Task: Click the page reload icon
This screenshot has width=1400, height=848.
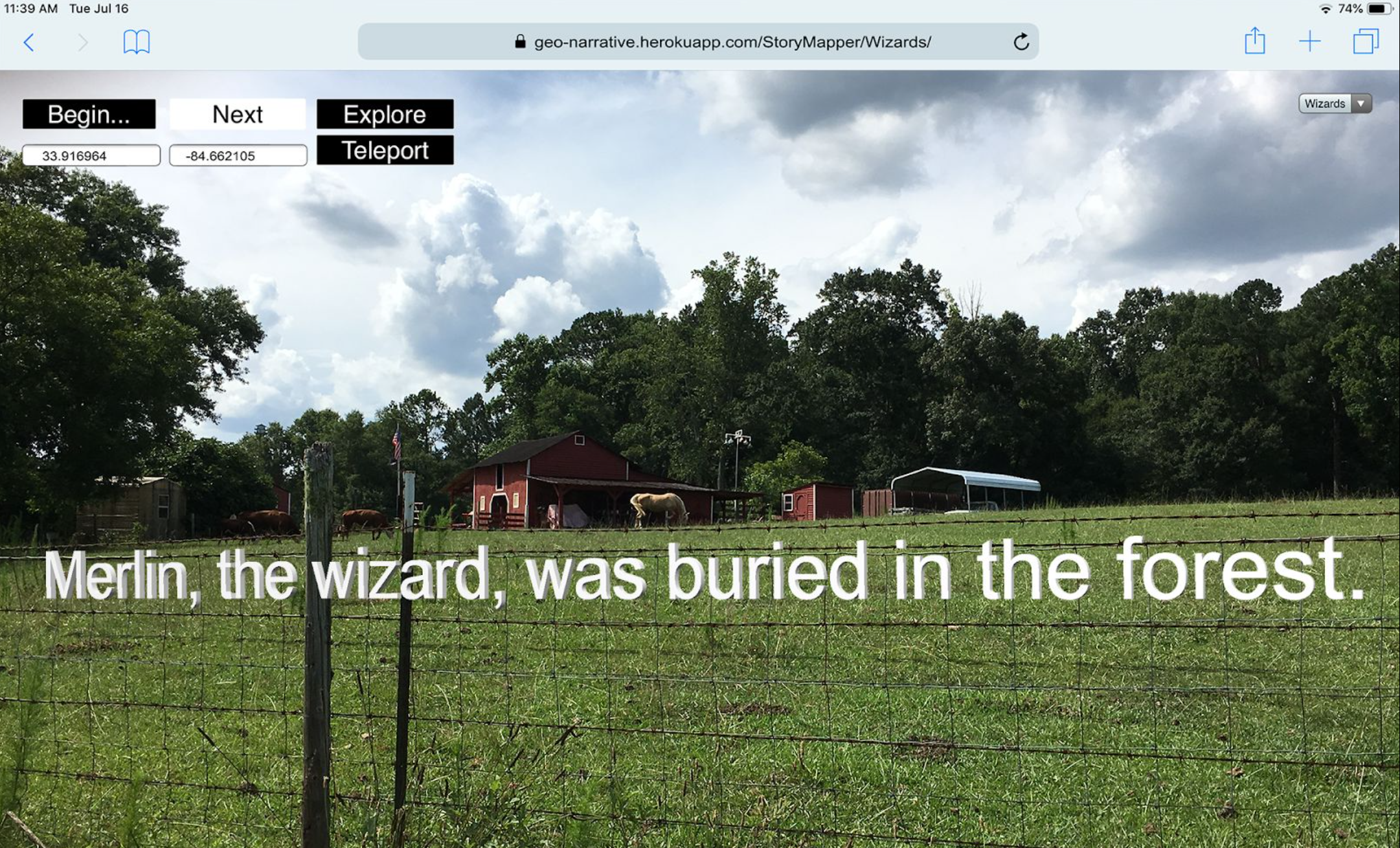Action: (1025, 42)
